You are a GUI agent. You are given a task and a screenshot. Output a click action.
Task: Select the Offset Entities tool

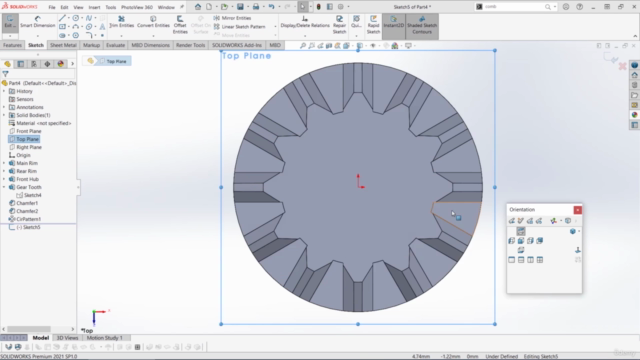coord(180,24)
